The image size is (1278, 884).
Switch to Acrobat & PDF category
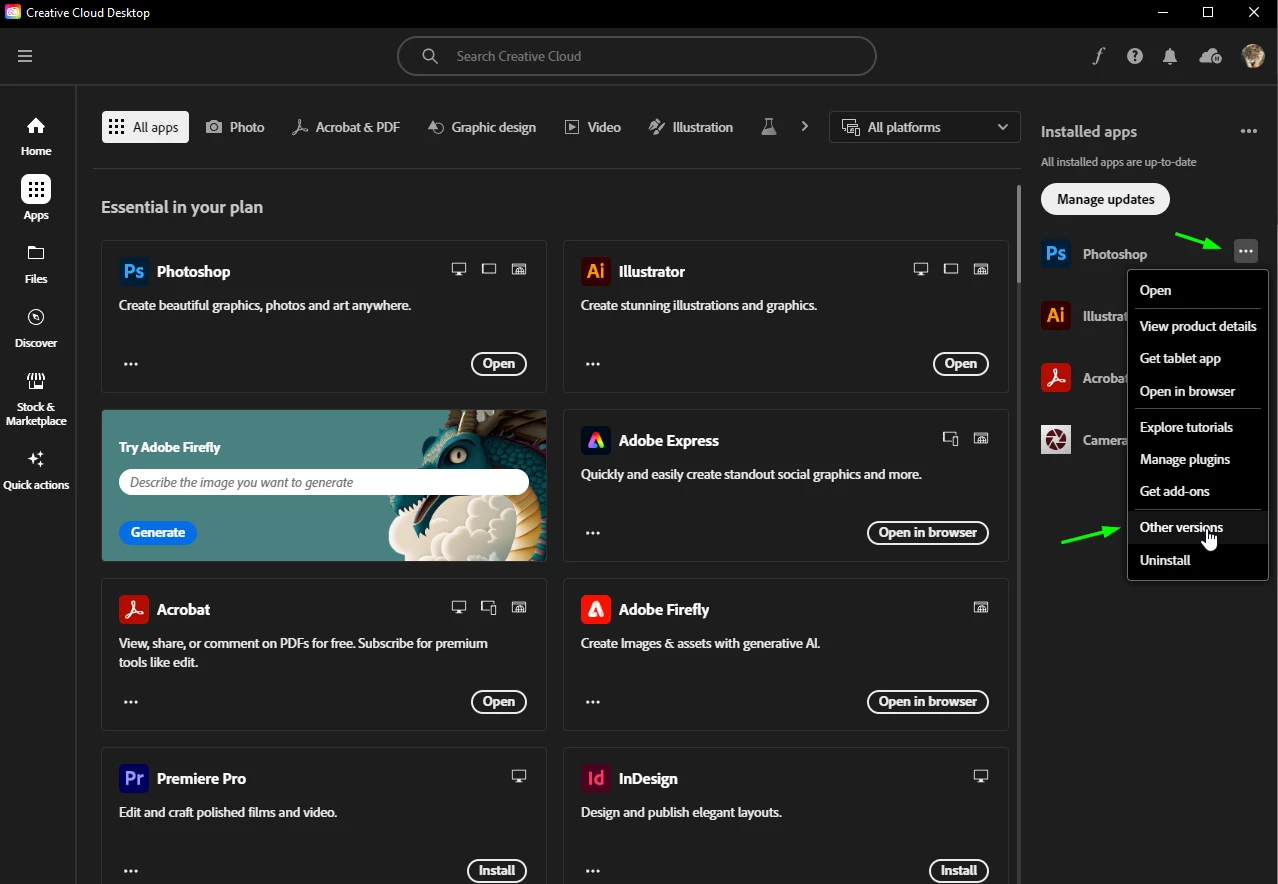(x=345, y=127)
